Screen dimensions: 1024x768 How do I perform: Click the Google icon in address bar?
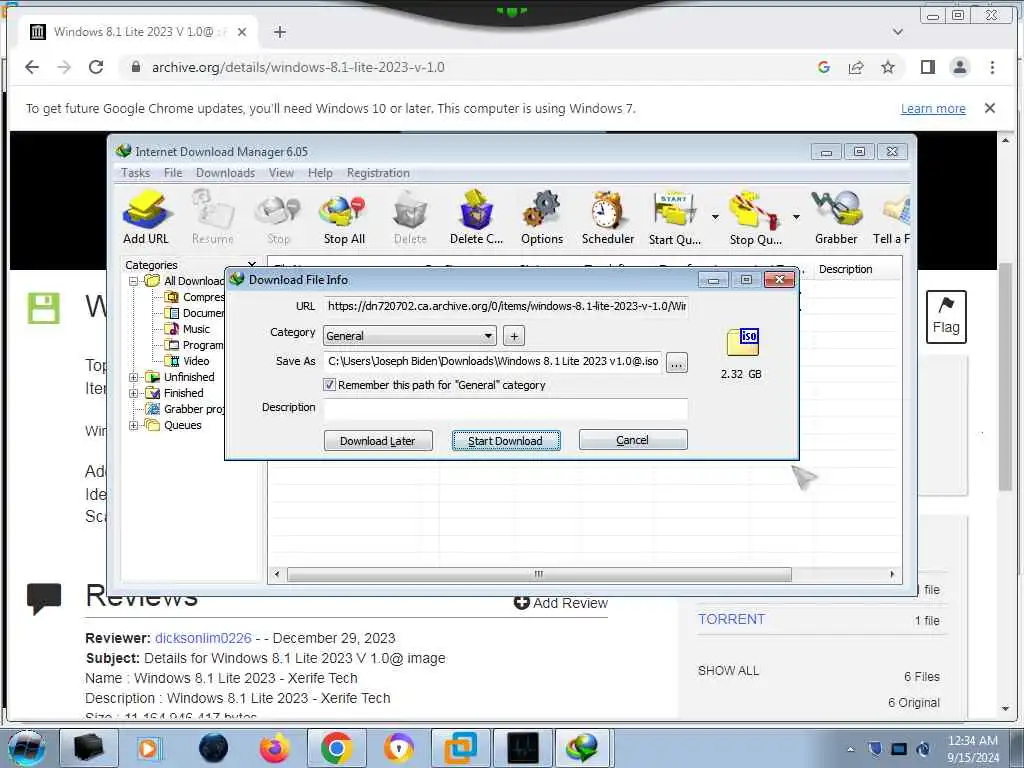824,67
